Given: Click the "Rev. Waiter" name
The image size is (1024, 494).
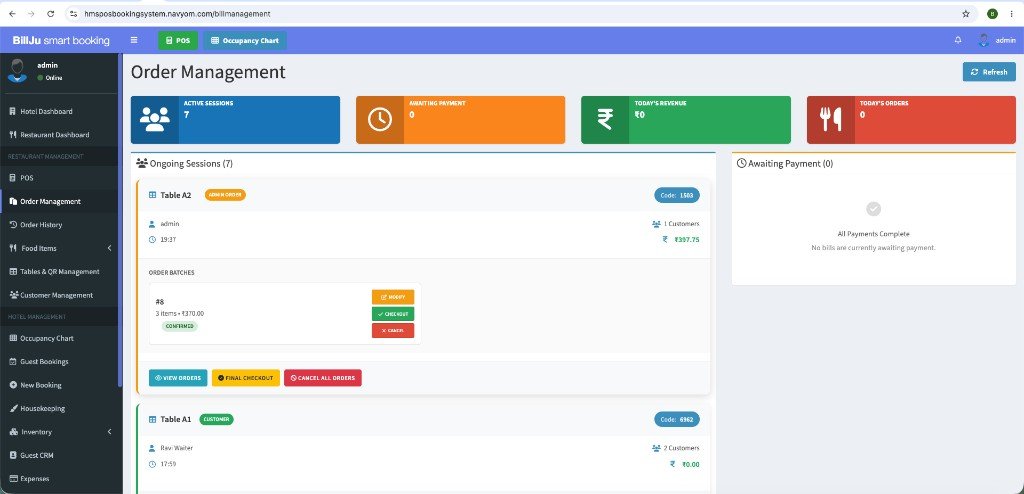Looking at the screenshot, I should coord(176,448).
